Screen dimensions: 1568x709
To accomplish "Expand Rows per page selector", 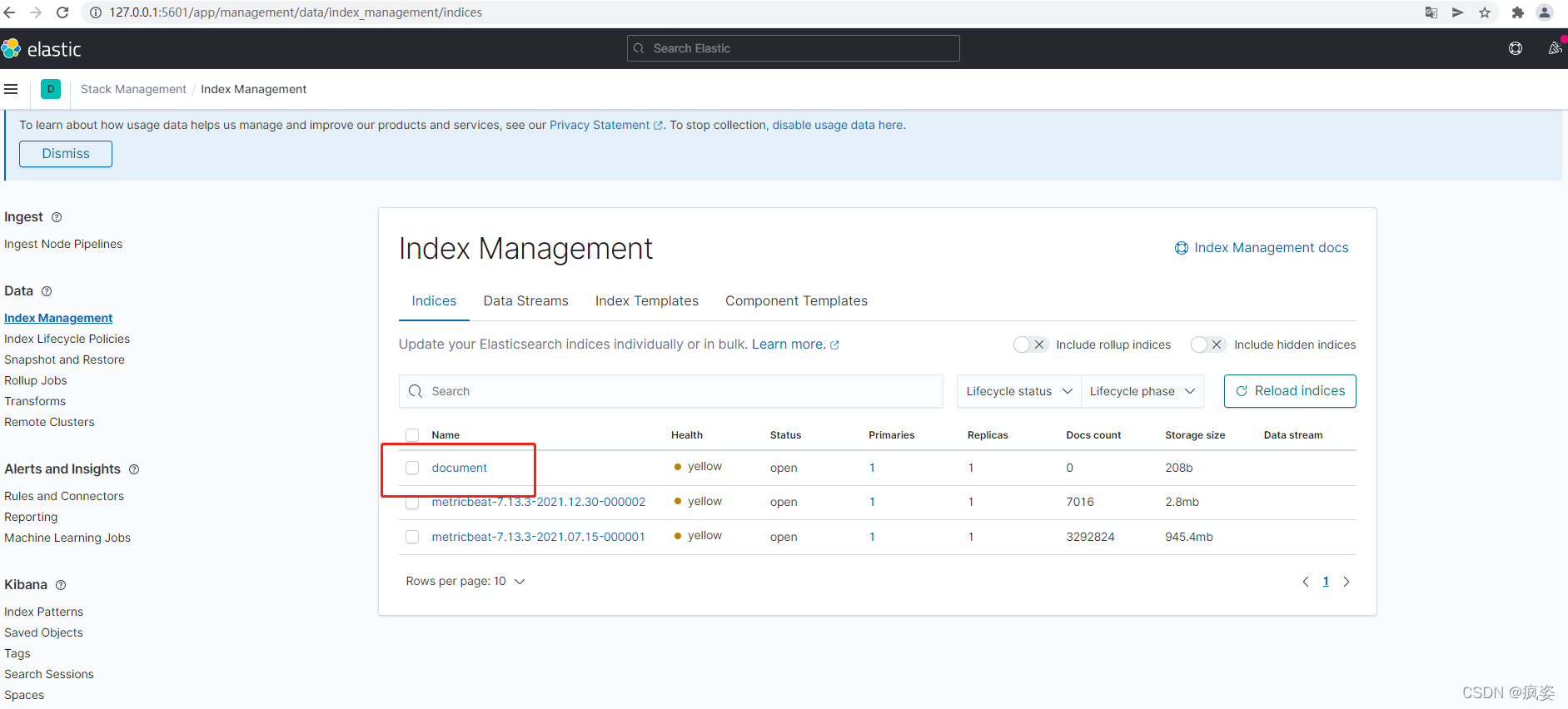I will (465, 582).
